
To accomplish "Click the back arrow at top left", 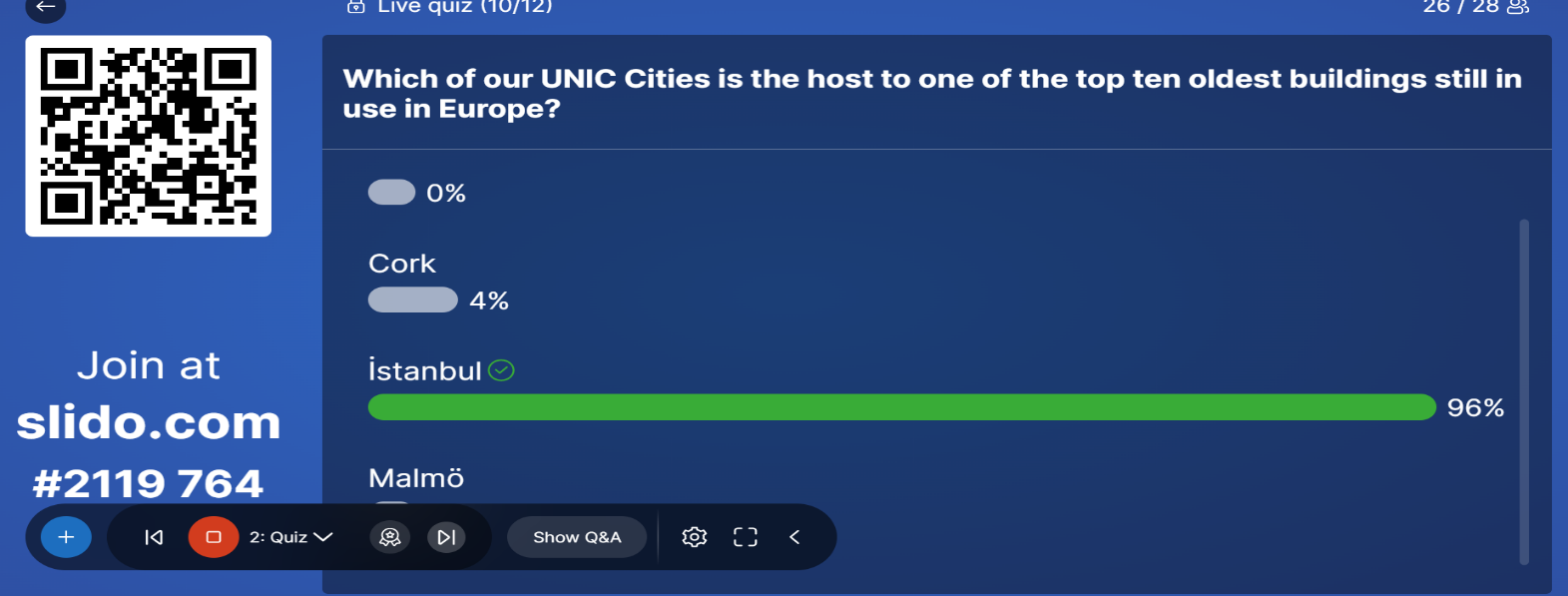I will pos(46,7).
